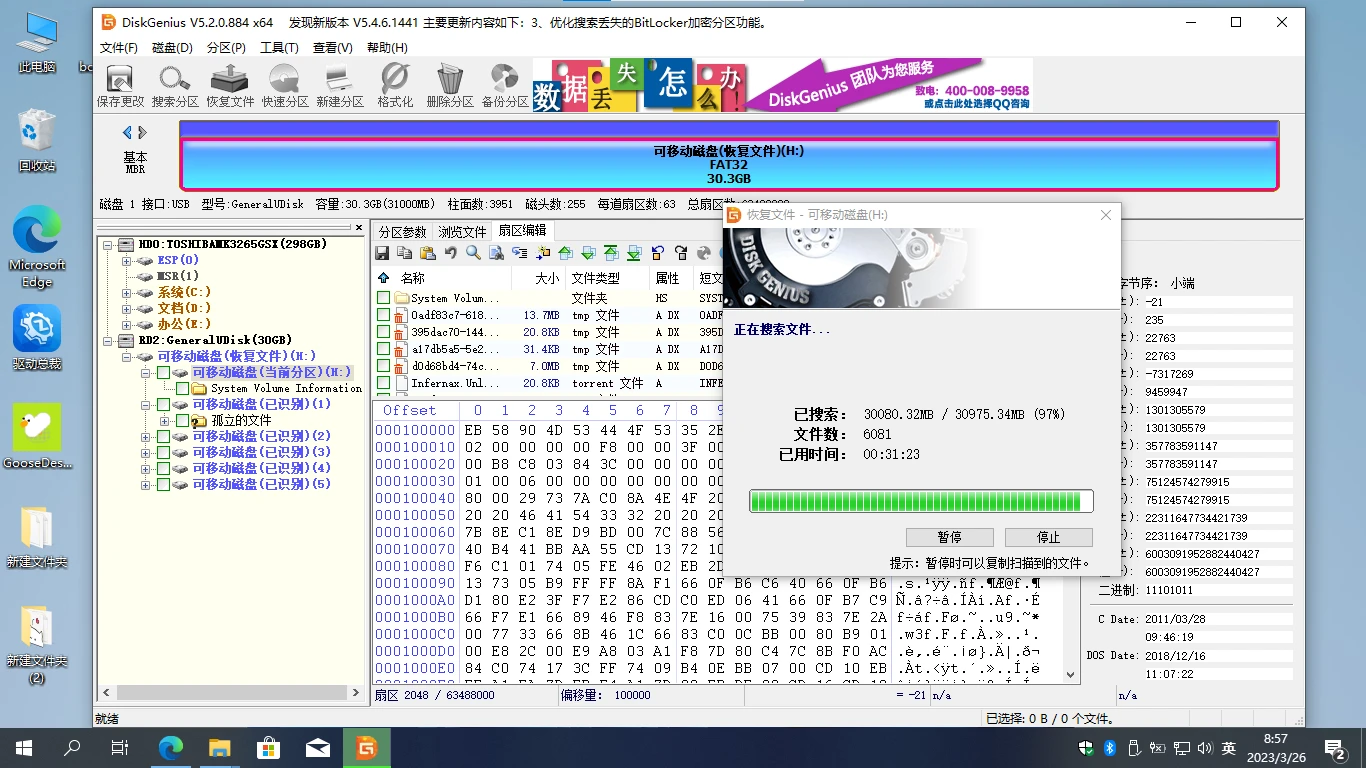Check the 395dac70-144... file checkbox
This screenshot has width=1366, height=768.
point(384,332)
